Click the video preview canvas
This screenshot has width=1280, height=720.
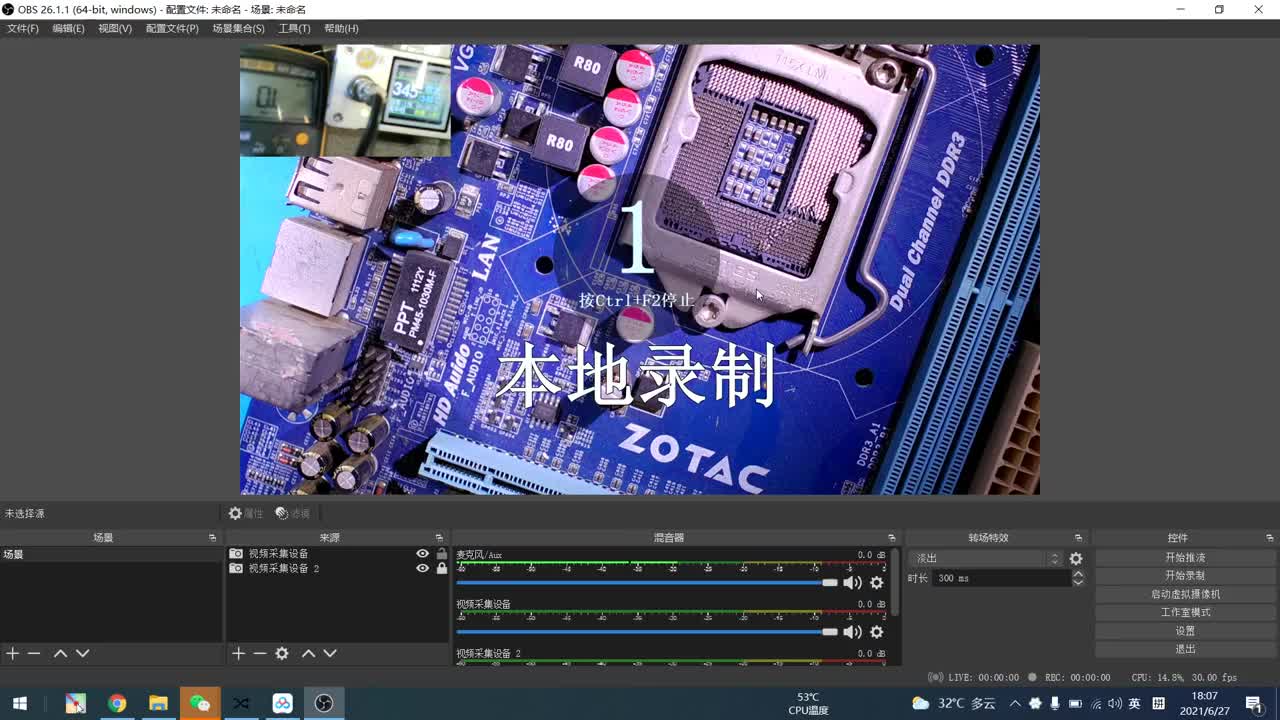(640, 269)
